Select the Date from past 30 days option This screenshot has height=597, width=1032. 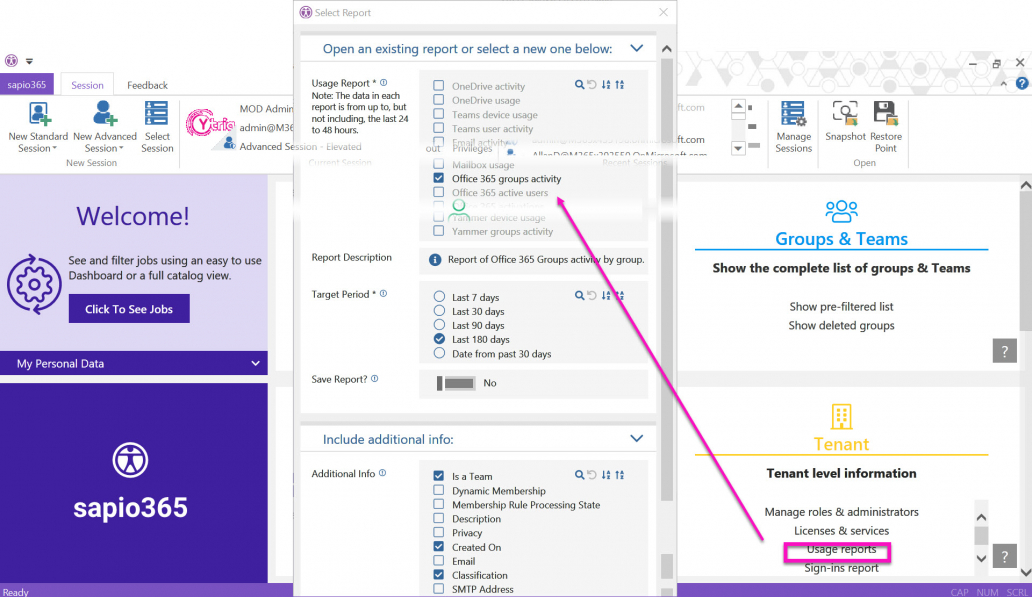click(x=439, y=353)
